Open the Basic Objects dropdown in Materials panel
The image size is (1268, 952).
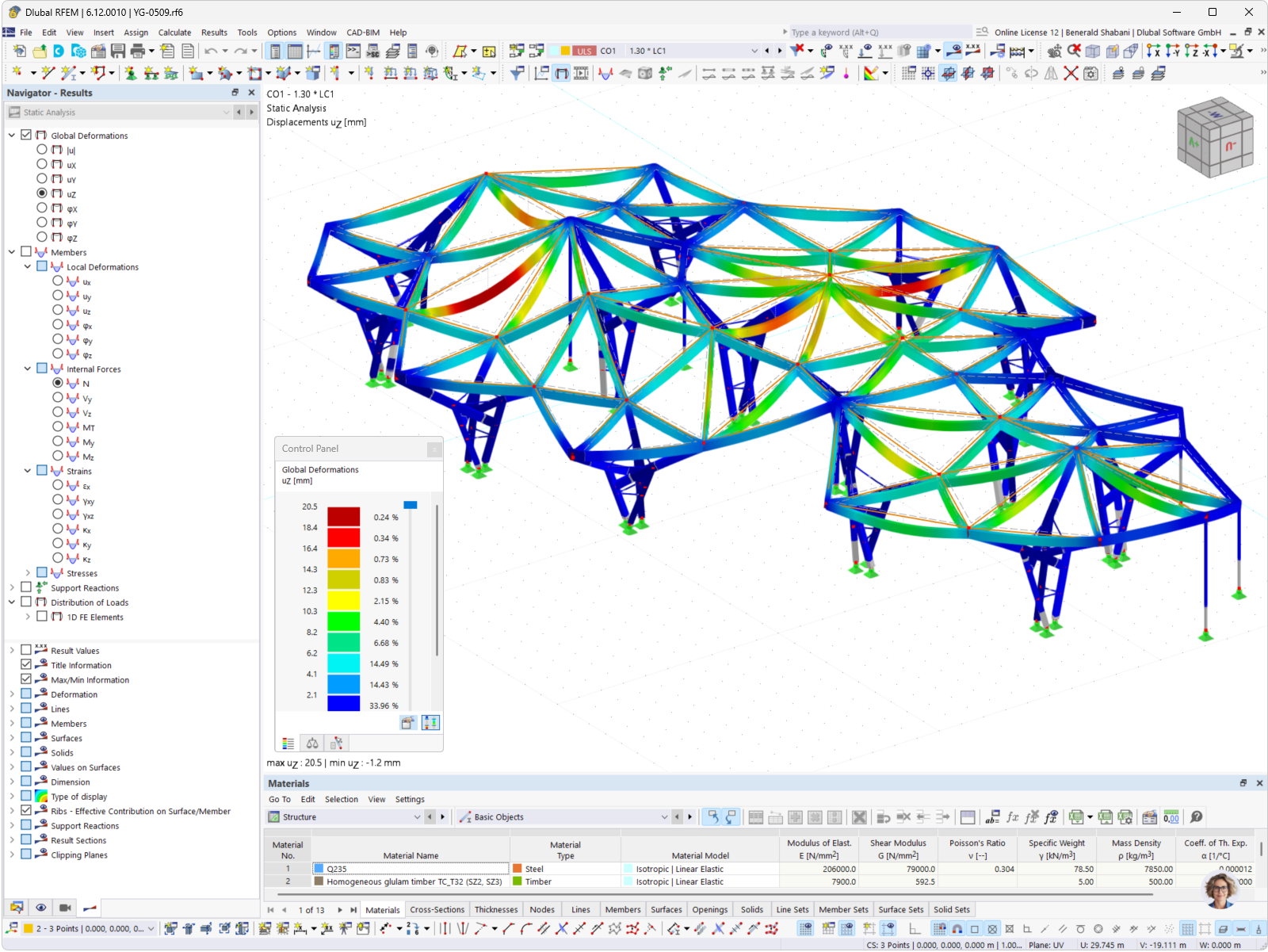pyautogui.click(x=665, y=816)
